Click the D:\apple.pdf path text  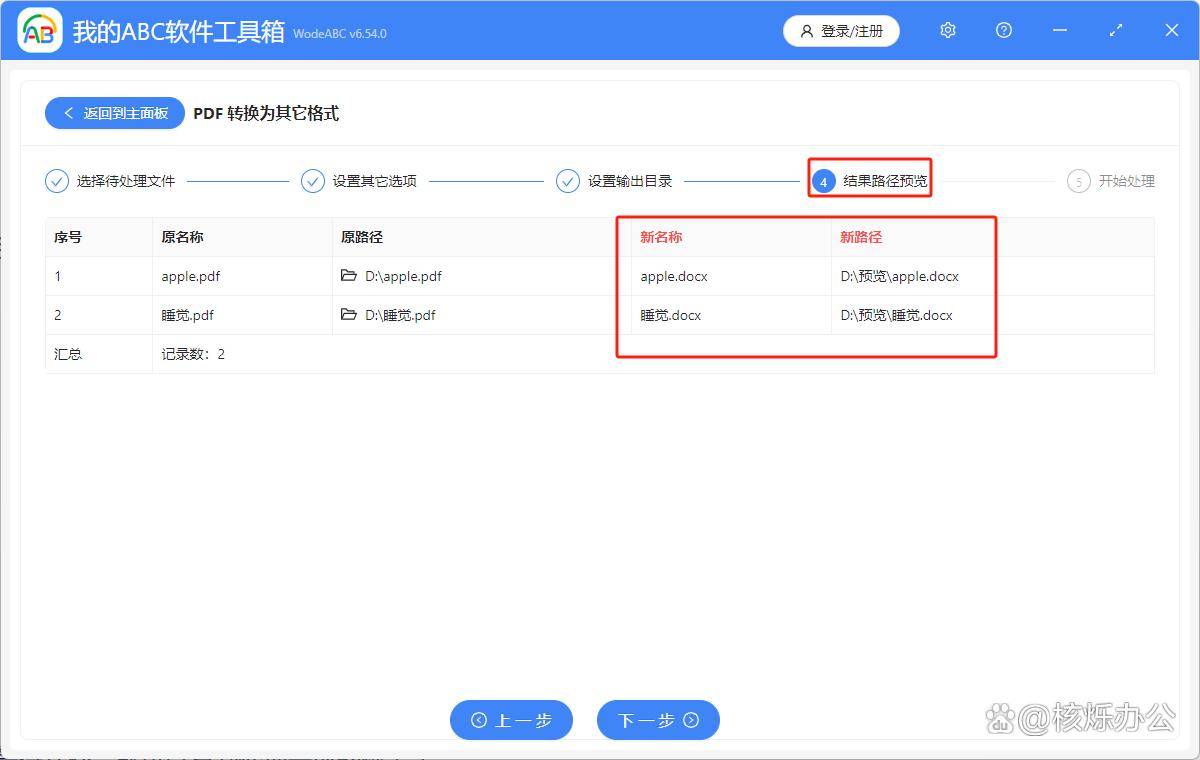coord(403,276)
